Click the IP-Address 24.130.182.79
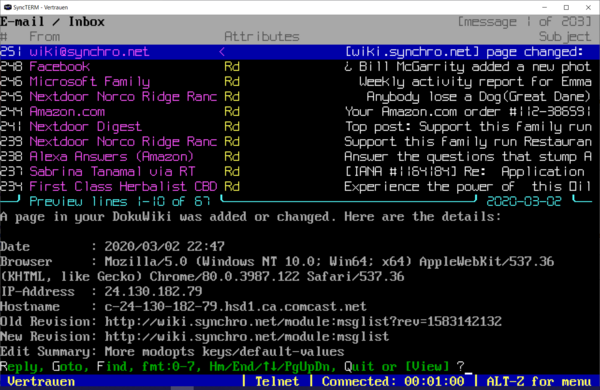This screenshot has height=390, width=600. 153,292
